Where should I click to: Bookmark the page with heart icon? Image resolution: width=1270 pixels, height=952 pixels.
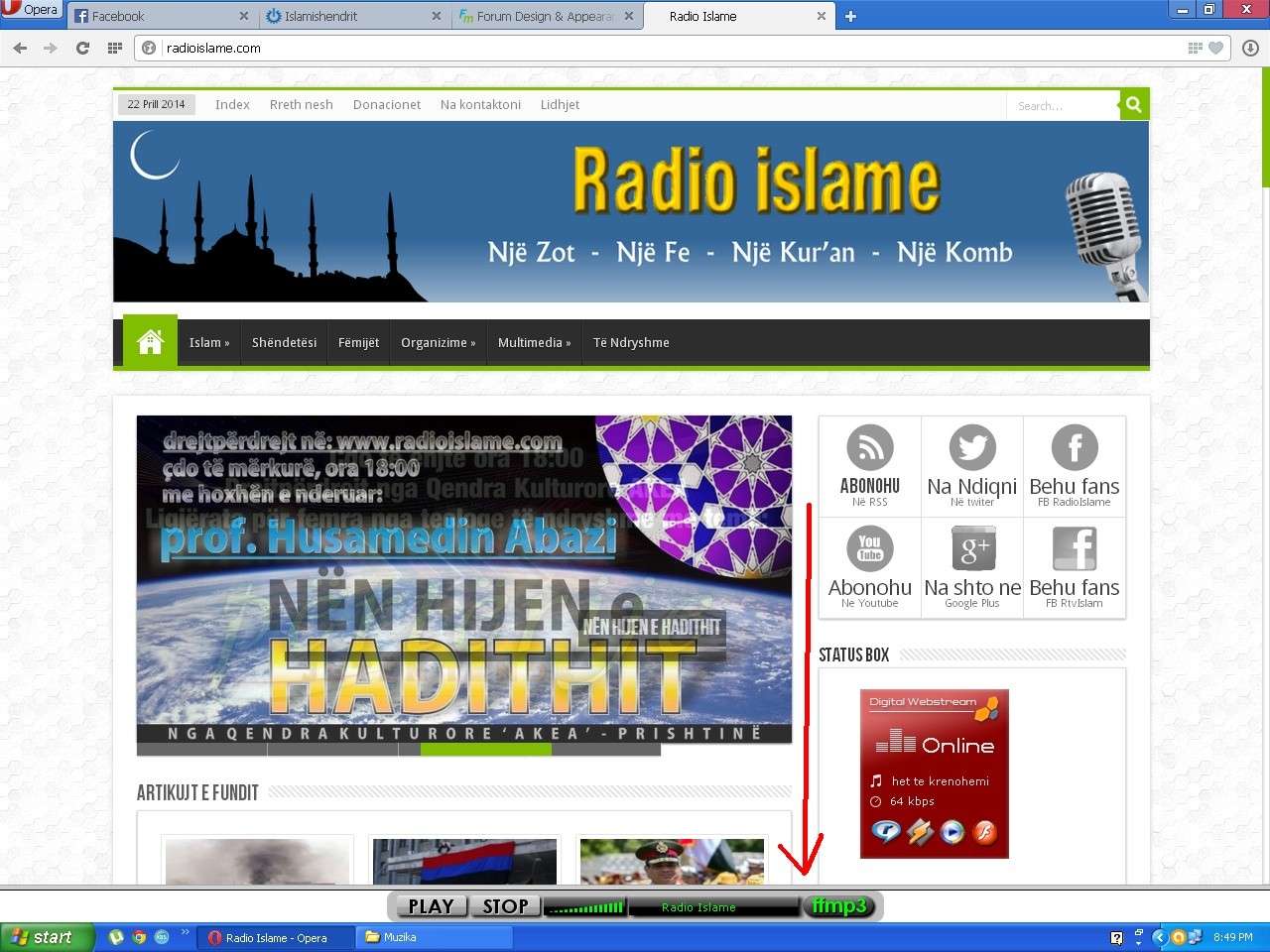click(x=1215, y=48)
